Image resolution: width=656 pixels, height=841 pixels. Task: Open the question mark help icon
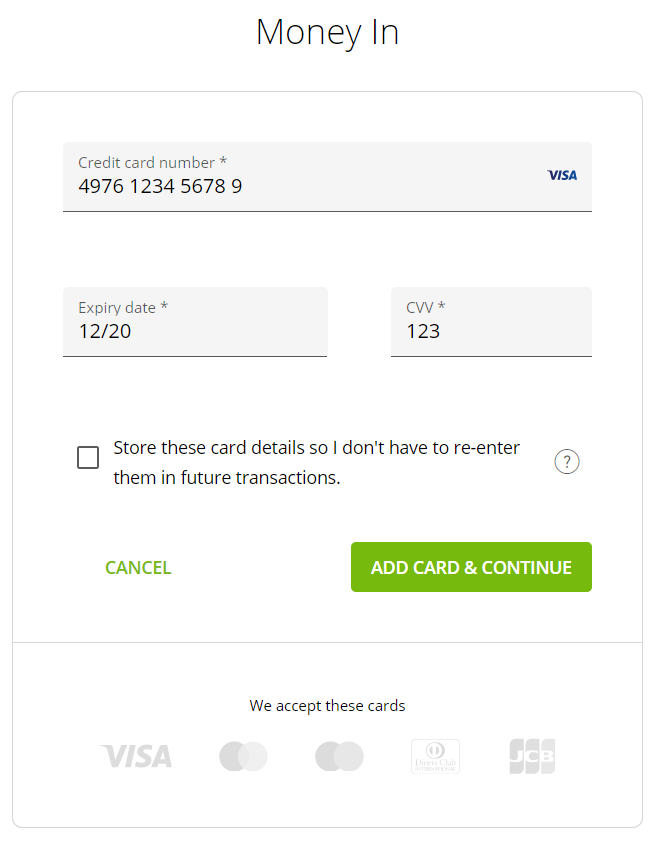pos(566,461)
